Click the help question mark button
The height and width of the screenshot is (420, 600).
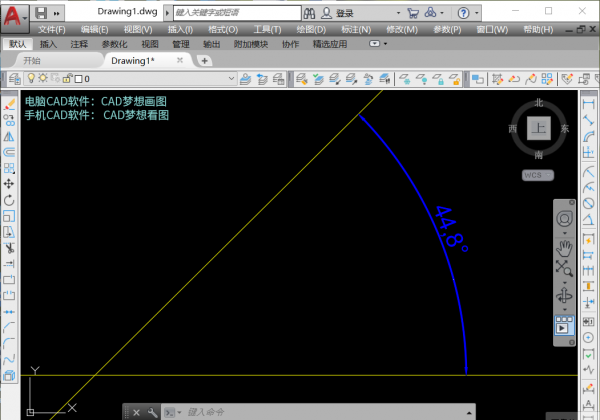coord(463,13)
